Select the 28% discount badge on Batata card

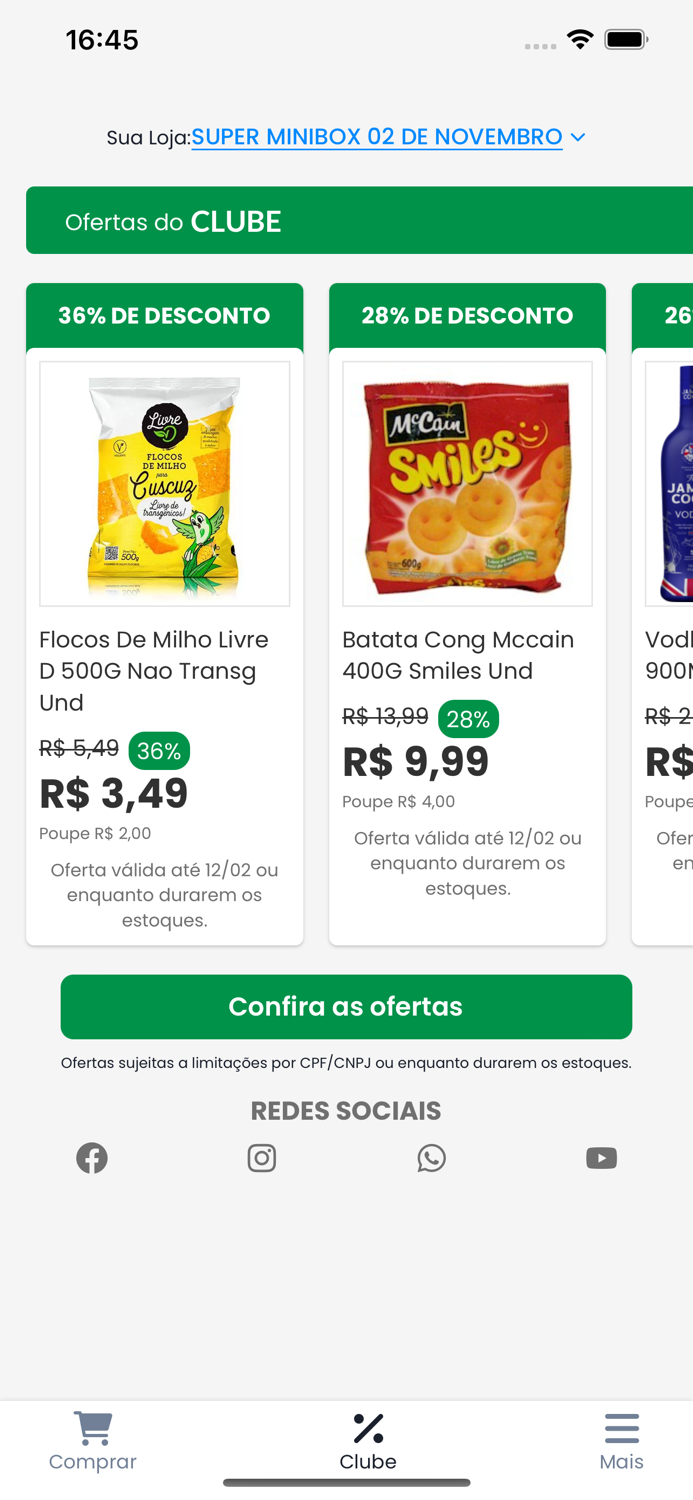click(468, 717)
